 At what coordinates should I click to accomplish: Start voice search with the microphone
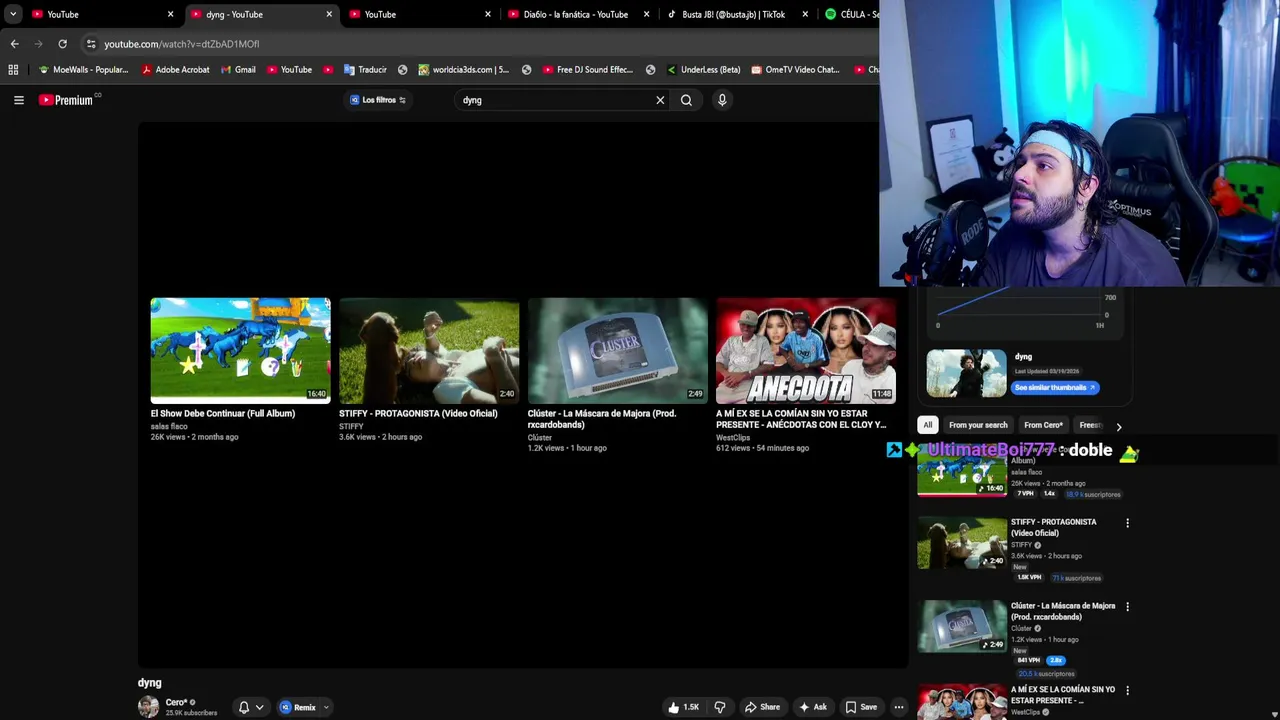[x=722, y=100]
